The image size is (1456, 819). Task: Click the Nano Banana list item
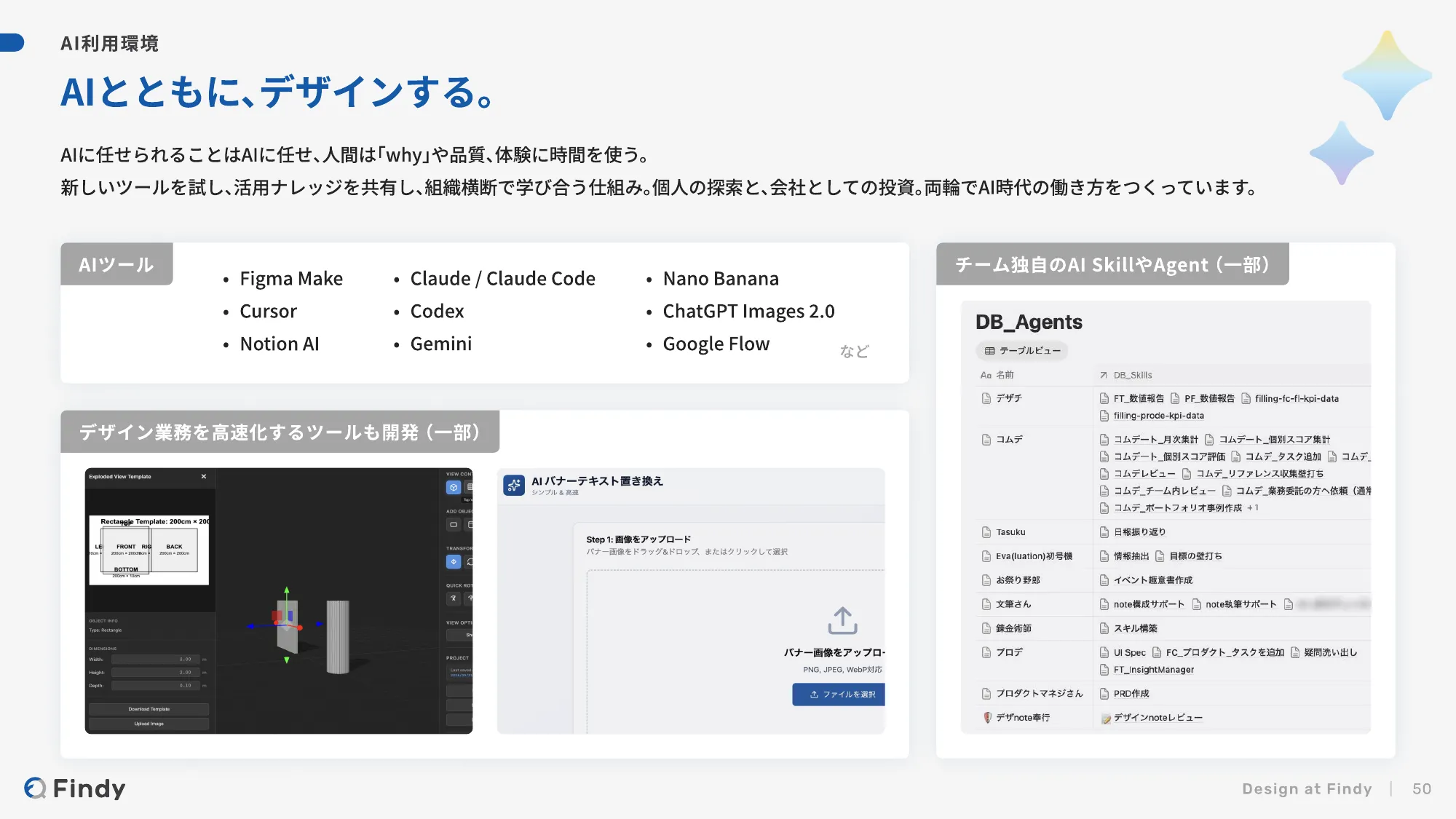point(721,279)
